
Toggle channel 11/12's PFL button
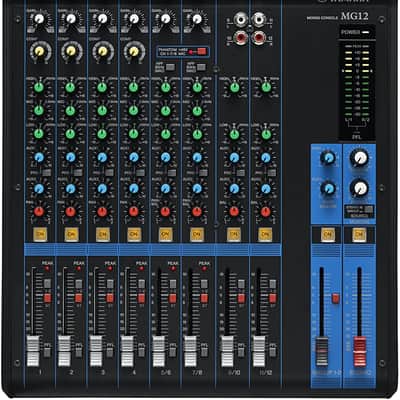coord(273,352)
